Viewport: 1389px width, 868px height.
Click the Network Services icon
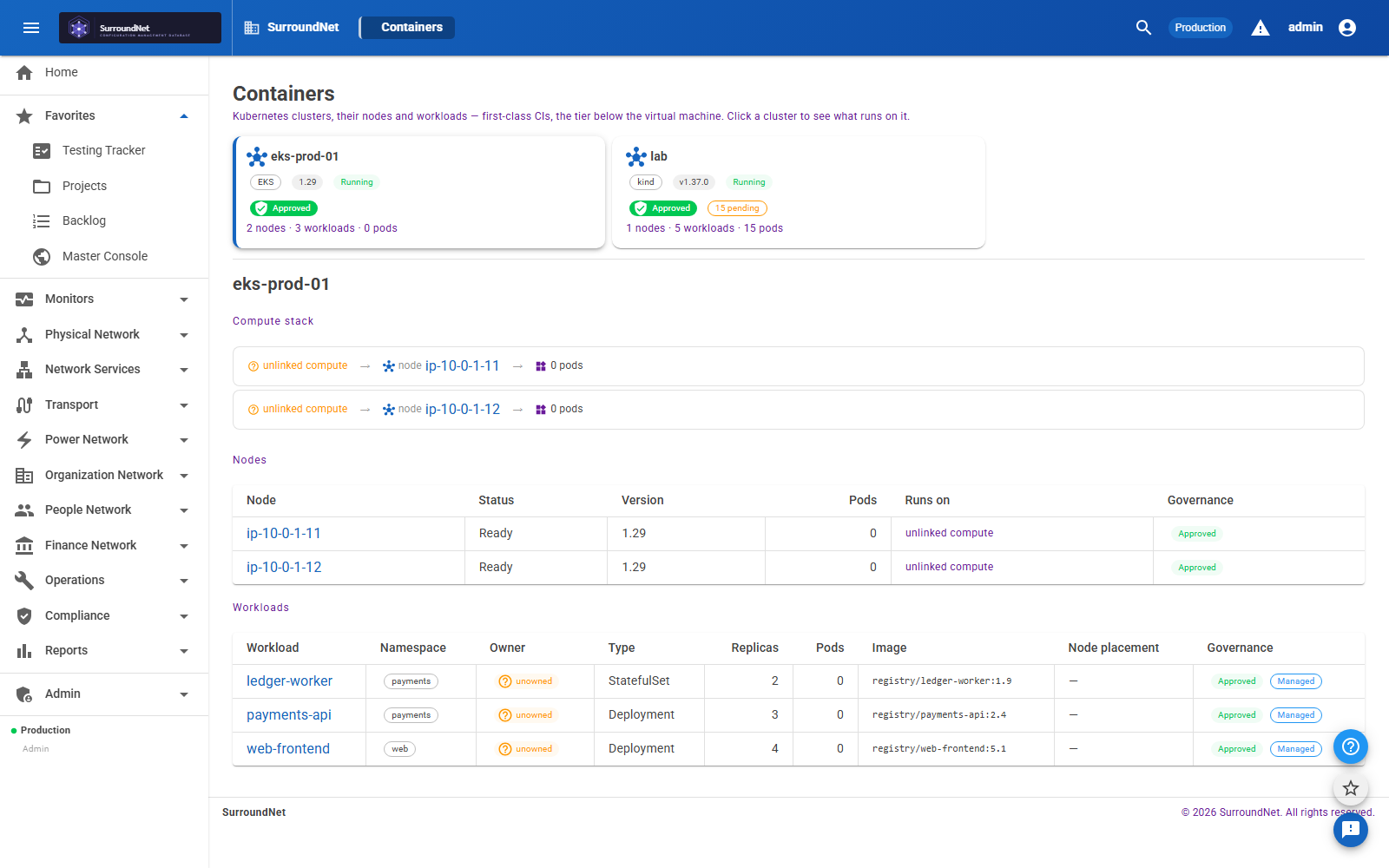24,370
